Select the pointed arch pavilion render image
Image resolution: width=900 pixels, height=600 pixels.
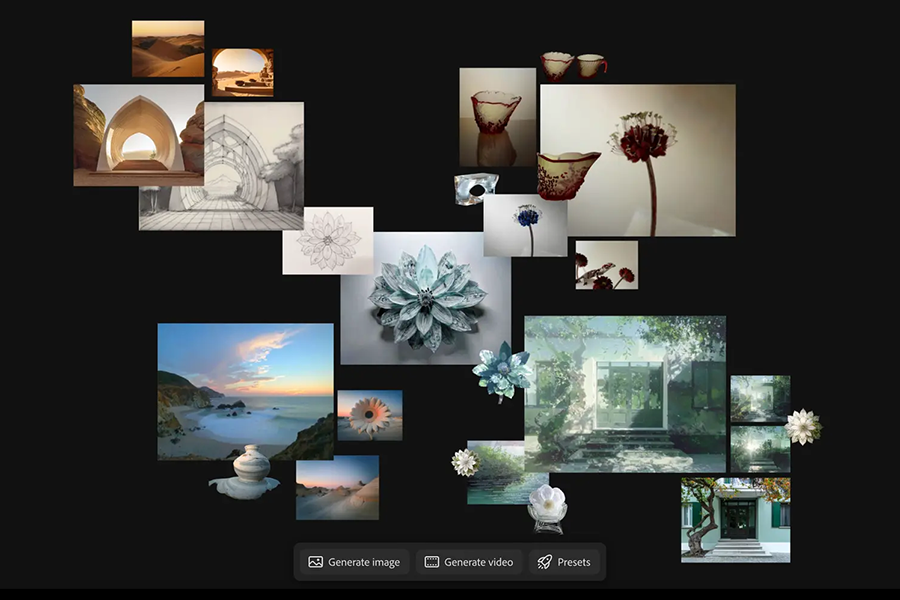tap(138, 135)
